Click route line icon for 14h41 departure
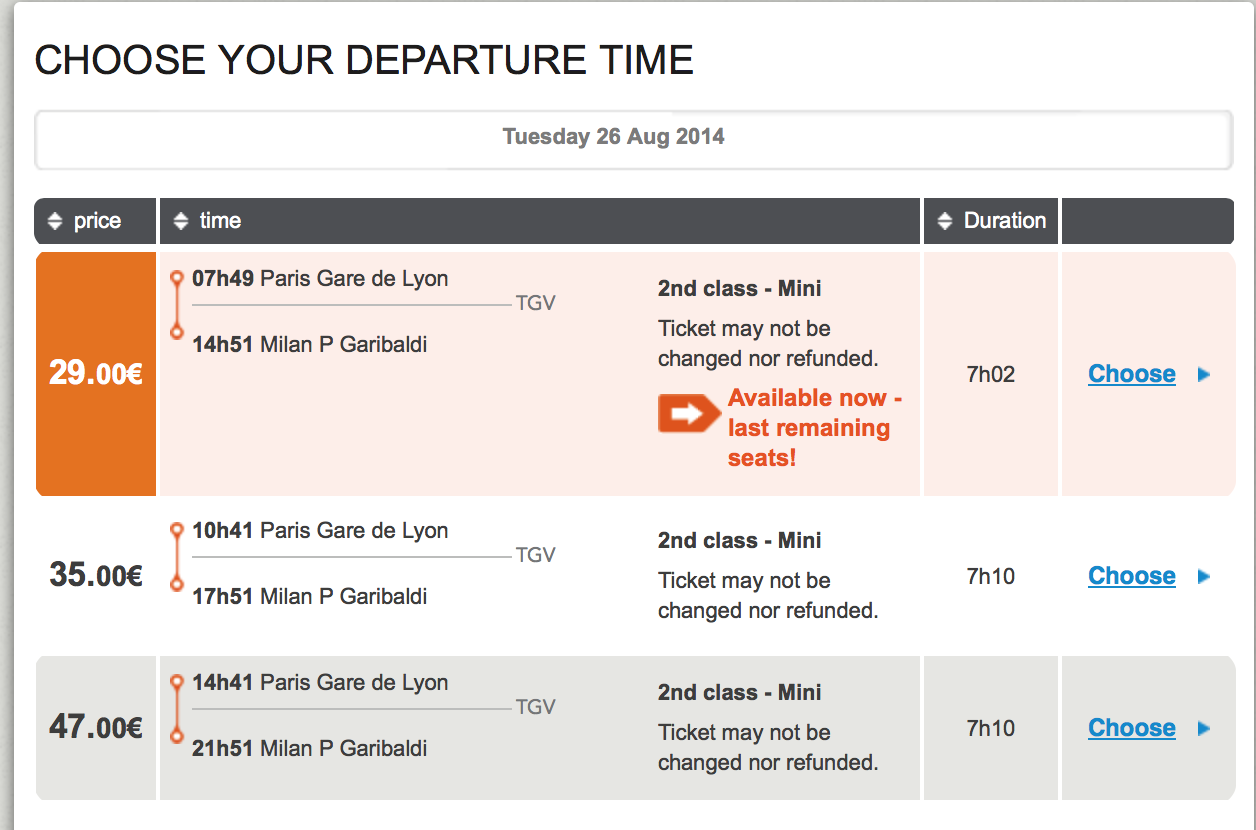The height and width of the screenshot is (830, 1256). point(177,709)
